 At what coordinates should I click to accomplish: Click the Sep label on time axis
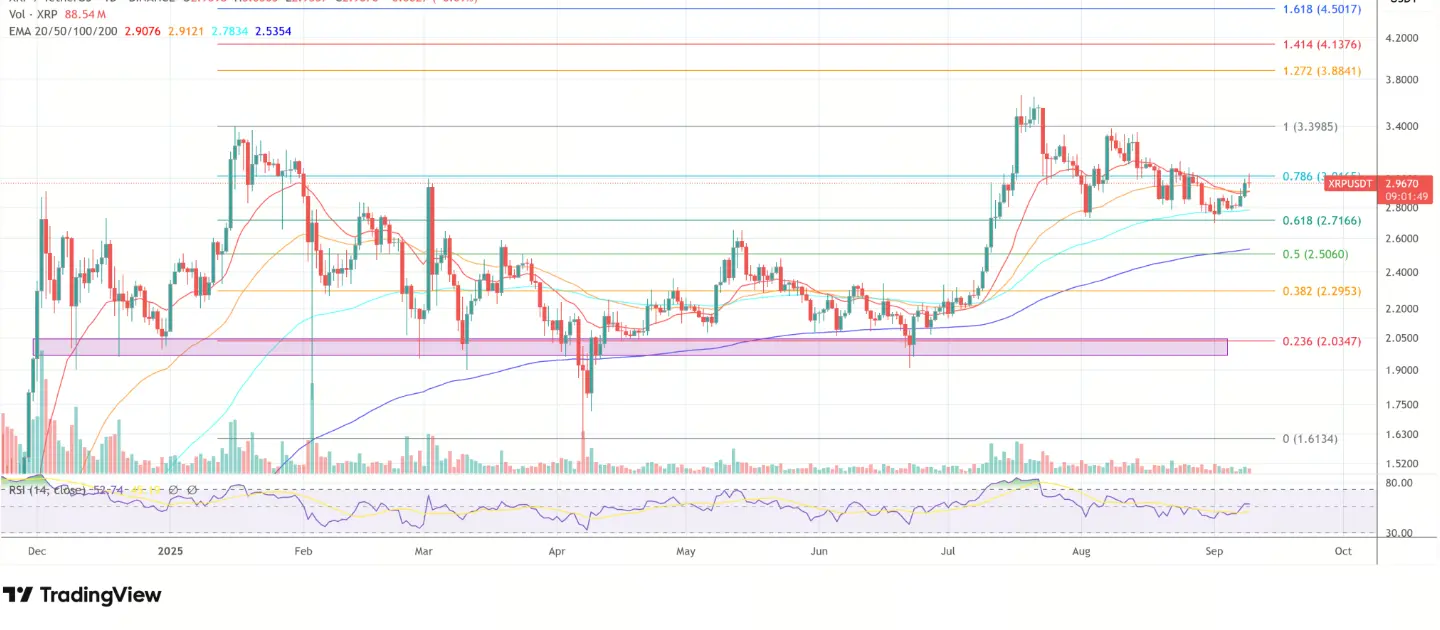tap(1214, 551)
